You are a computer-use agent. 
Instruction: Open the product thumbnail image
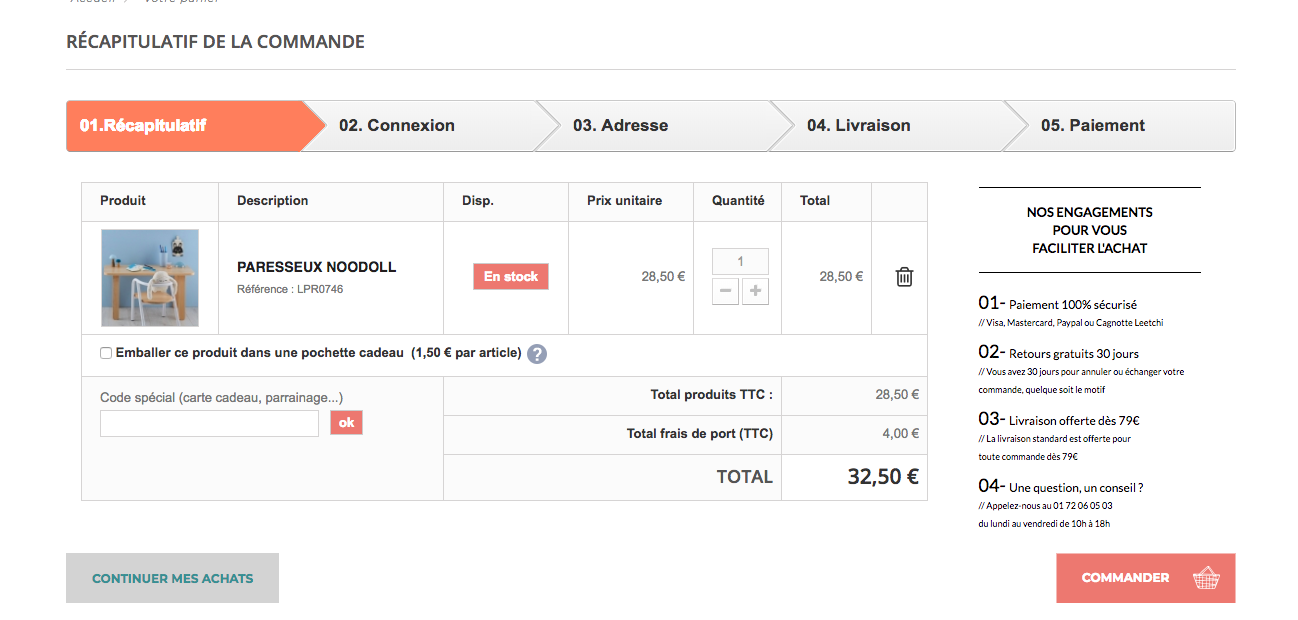[150, 278]
